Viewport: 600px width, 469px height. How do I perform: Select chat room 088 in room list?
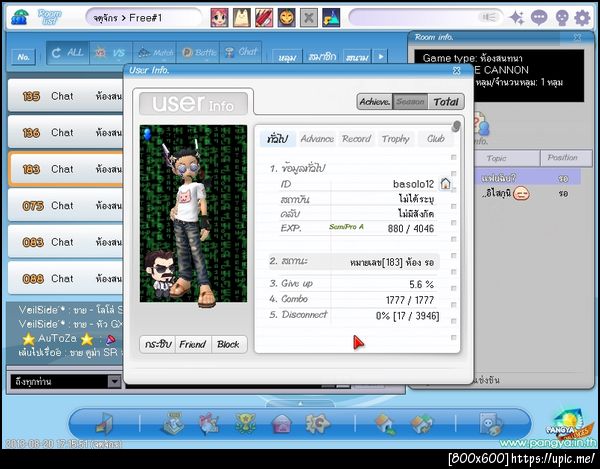point(65,278)
